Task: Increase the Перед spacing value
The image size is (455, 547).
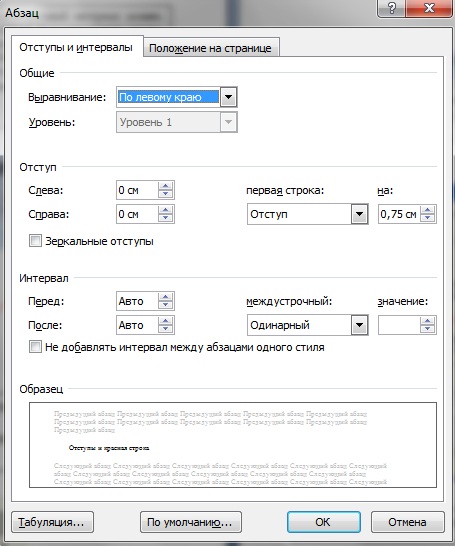Action: click(x=165, y=297)
